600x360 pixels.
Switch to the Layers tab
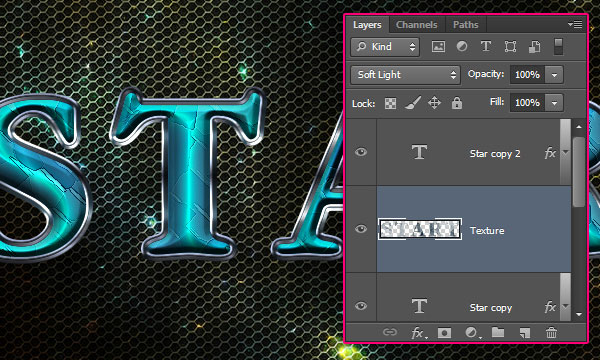tap(367, 25)
